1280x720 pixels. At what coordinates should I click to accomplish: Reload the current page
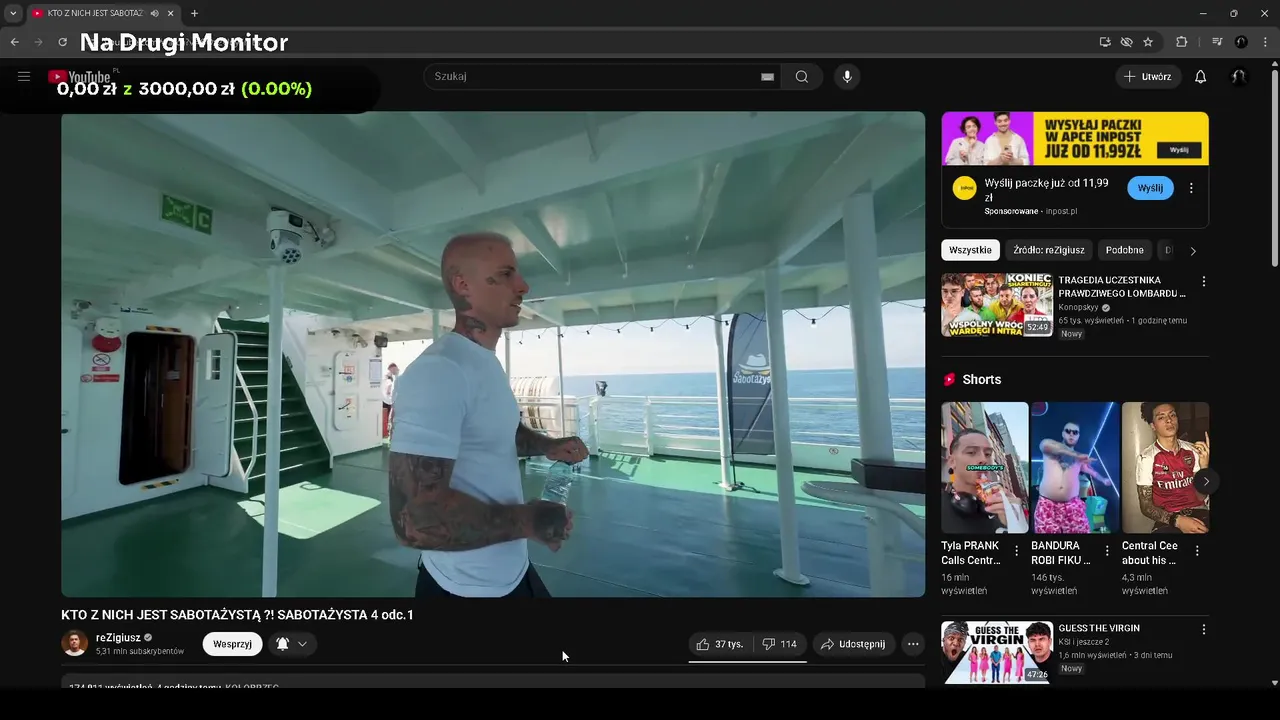[62, 42]
